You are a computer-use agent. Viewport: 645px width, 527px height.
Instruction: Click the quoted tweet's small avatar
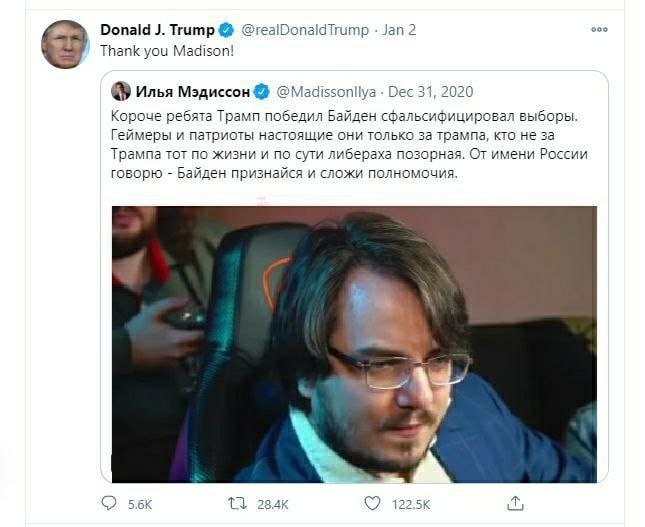point(121,91)
